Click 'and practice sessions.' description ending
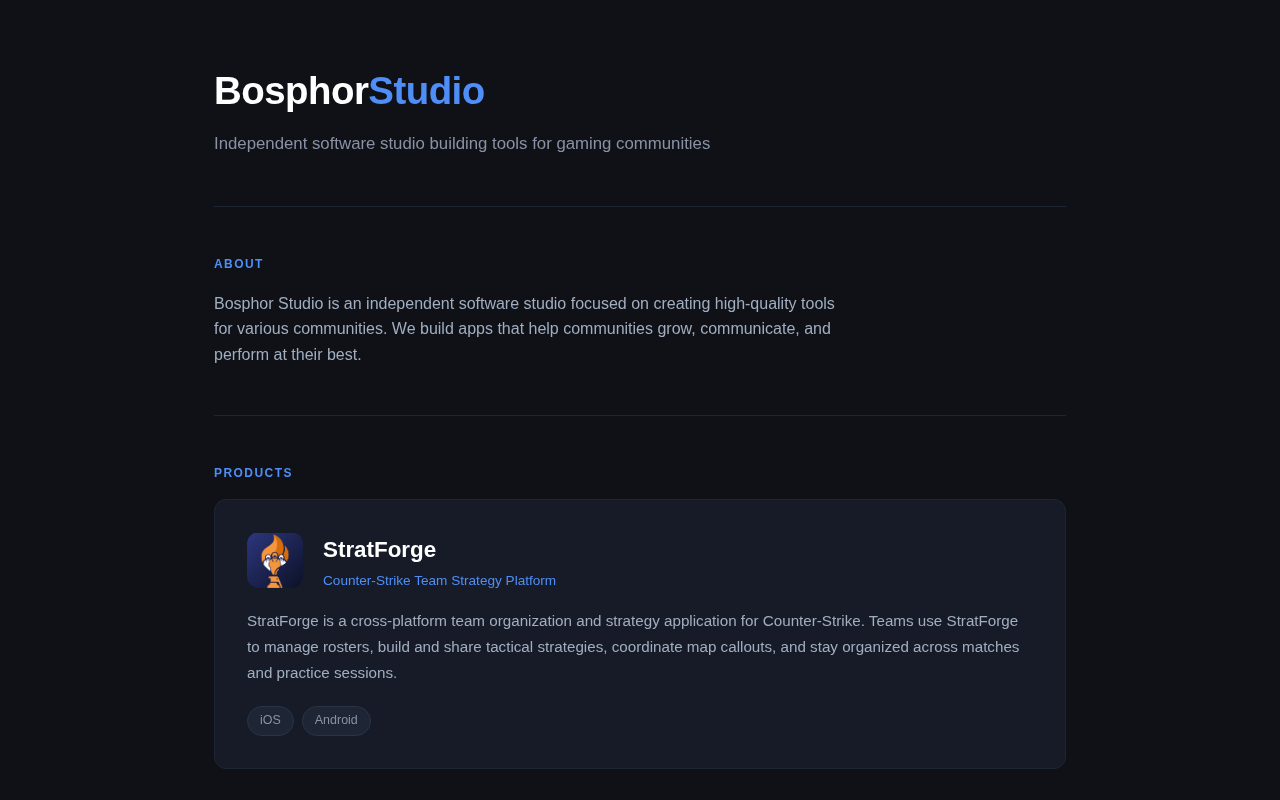 [322, 673]
